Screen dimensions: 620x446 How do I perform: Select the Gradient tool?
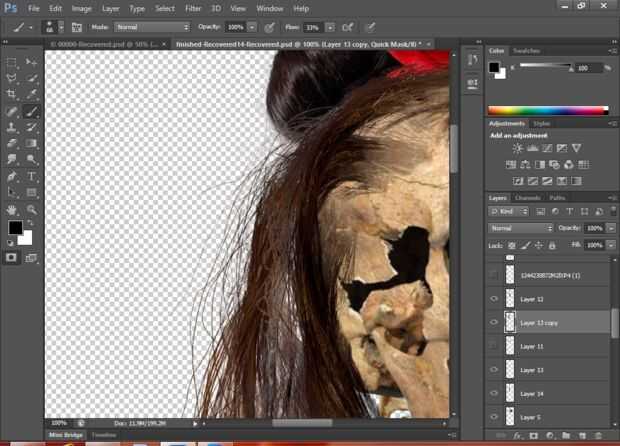pos(31,143)
